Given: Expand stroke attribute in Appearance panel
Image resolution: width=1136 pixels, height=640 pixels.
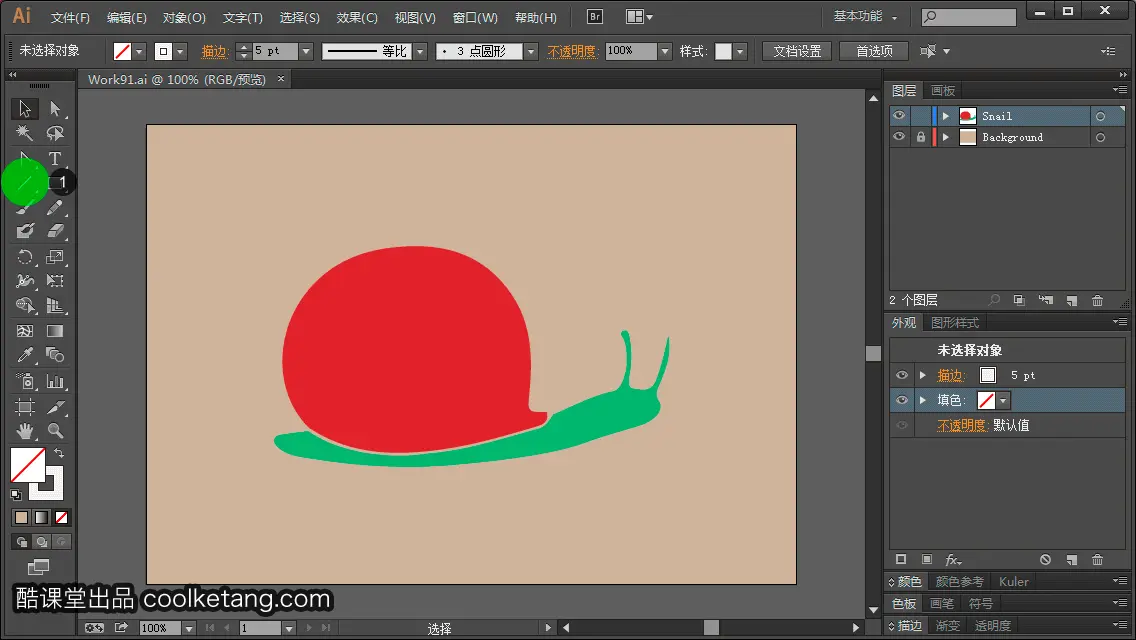Looking at the screenshot, I should pos(923,375).
